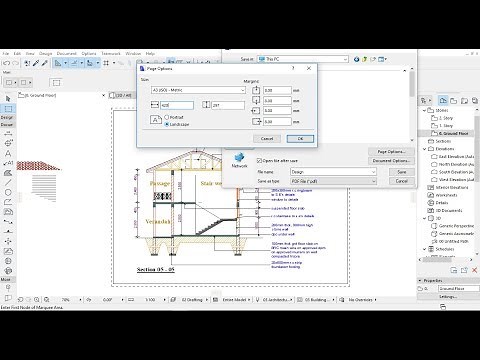This screenshot has height=360, width=480.
Task: Click the 'Page Options...' button
Action: pyautogui.click(x=391, y=152)
